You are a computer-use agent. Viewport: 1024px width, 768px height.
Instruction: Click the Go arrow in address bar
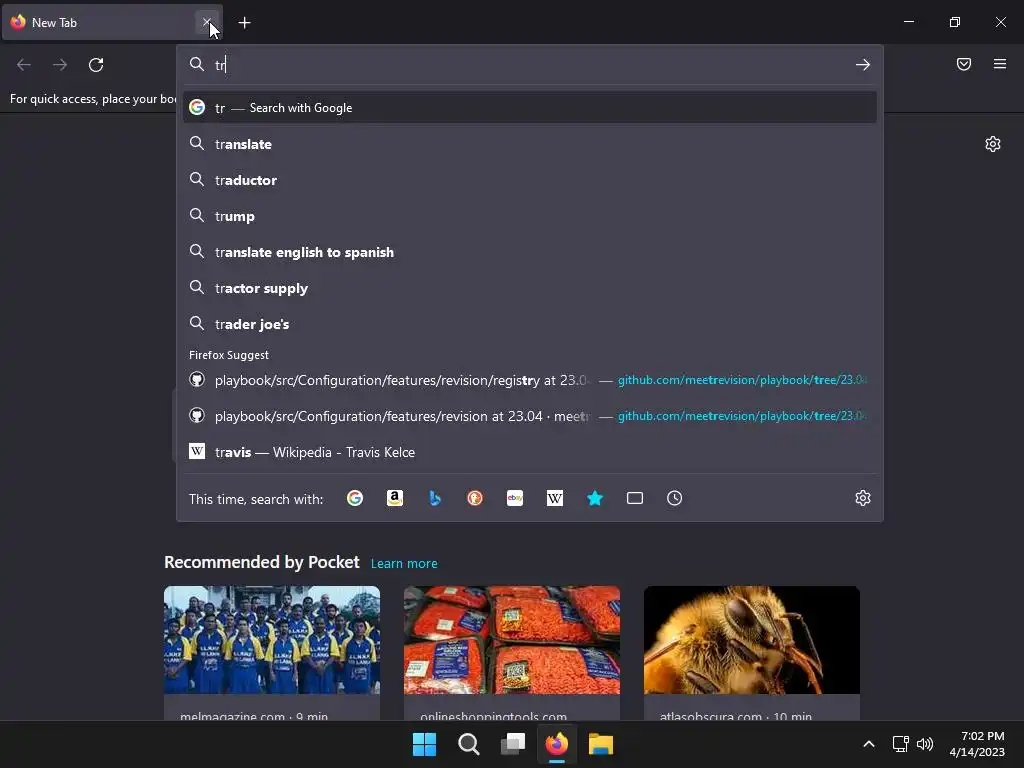863,65
